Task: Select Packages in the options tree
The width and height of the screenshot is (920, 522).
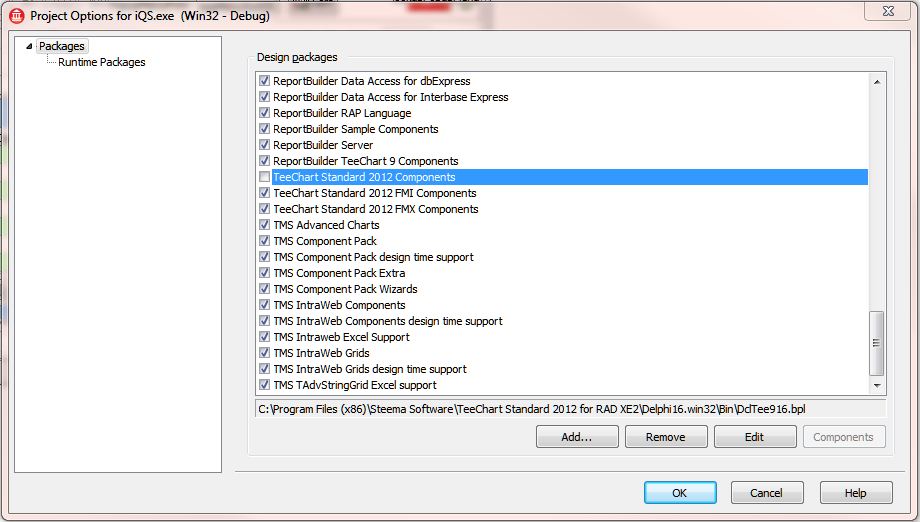Action: (62, 46)
